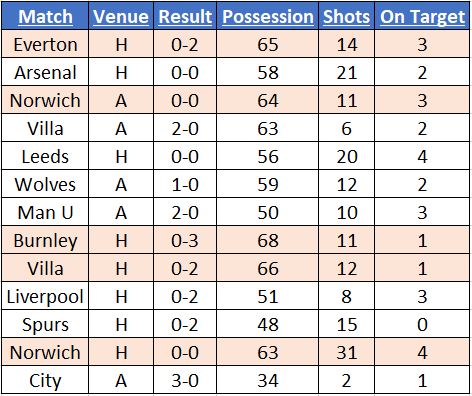Click the Result column header
This screenshot has width=472, height=396.
[x=185, y=16]
